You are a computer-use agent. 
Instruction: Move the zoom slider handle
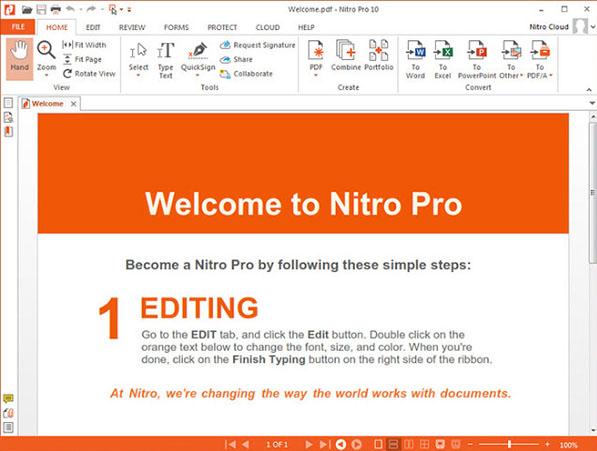(509, 444)
